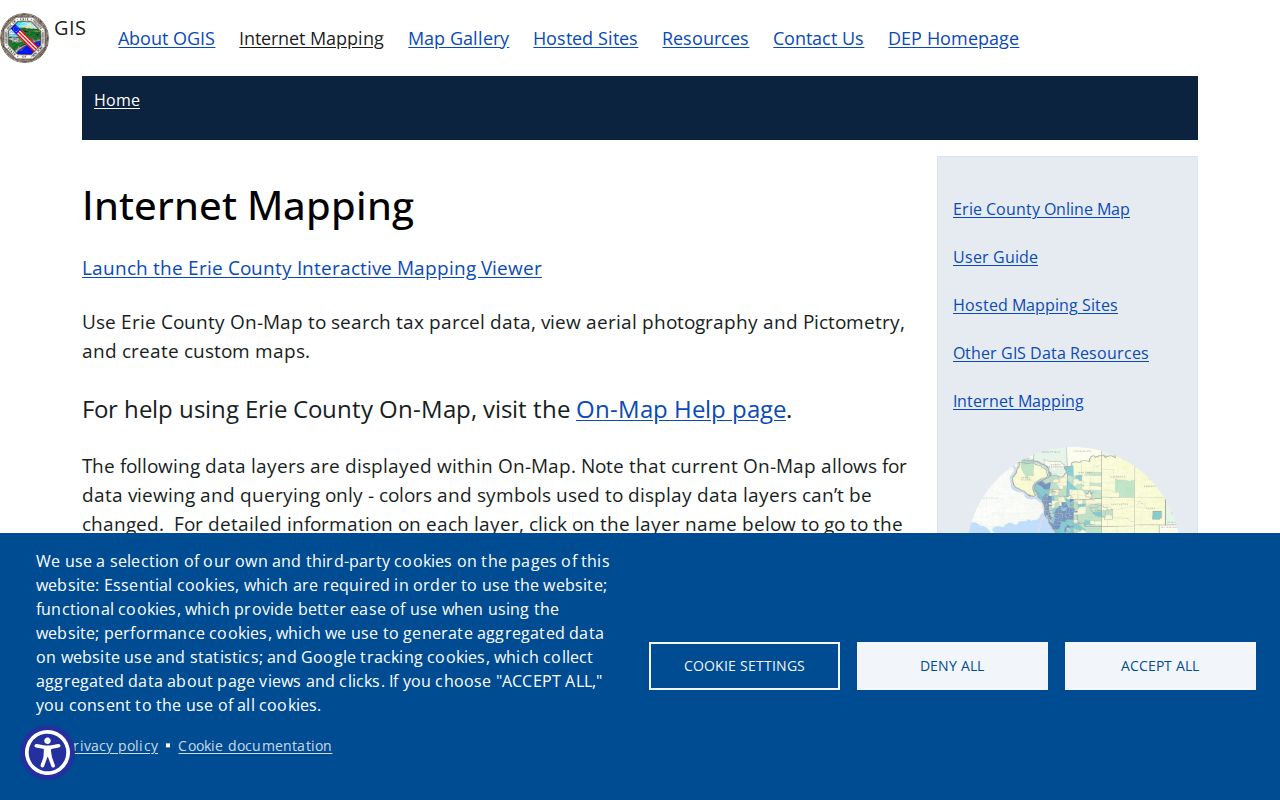The image size is (1280, 800).
Task: Open the Resources nav link
Action: [x=705, y=38]
